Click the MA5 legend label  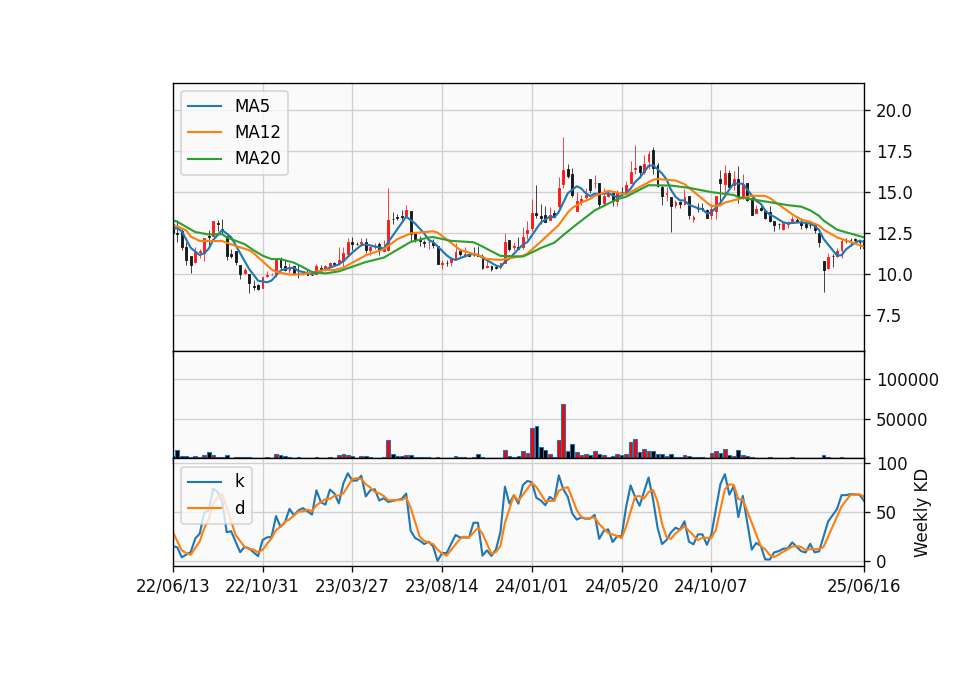tap(252, 106)
